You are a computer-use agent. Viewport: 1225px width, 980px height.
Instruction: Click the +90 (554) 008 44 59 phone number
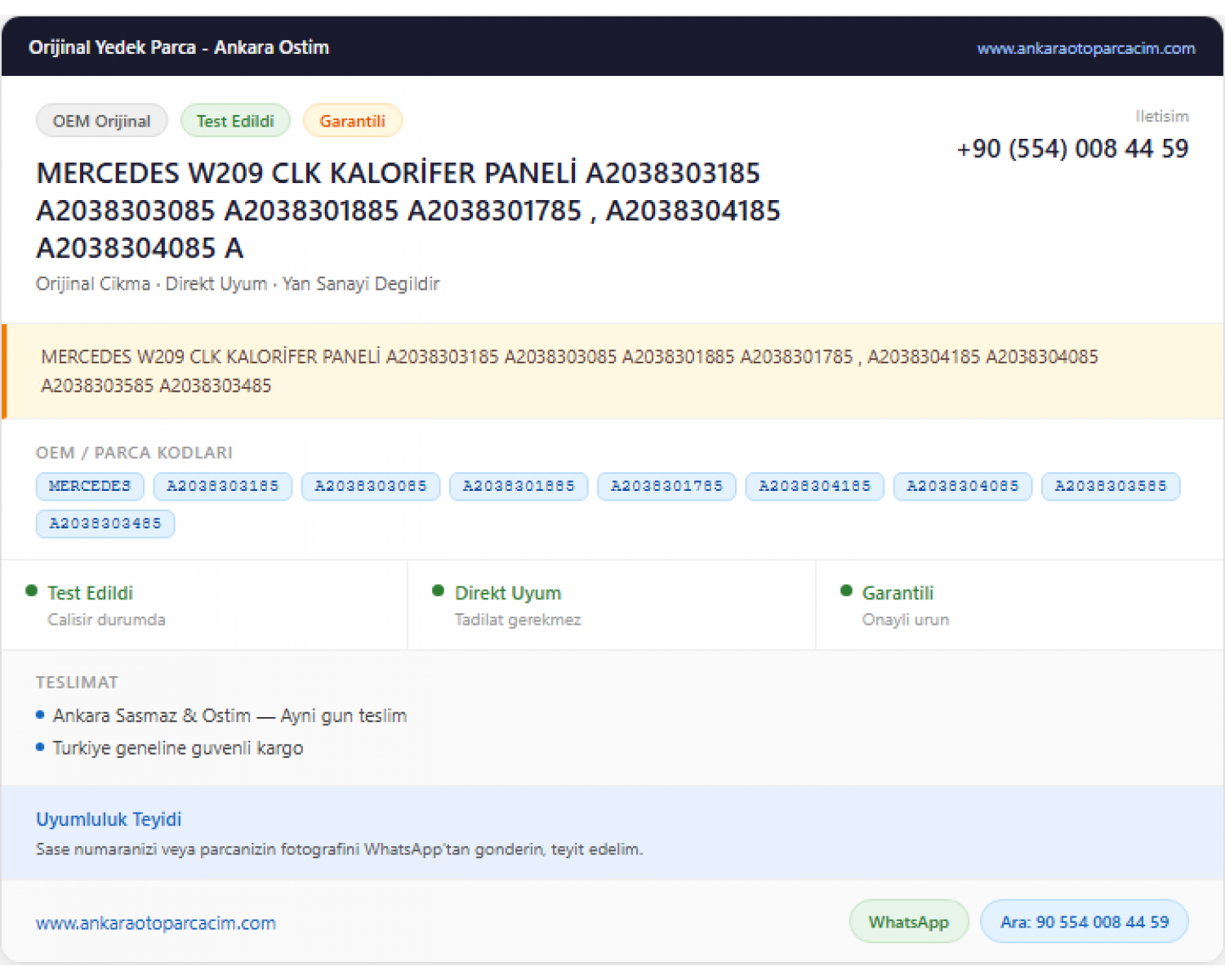coord(1072,149)
